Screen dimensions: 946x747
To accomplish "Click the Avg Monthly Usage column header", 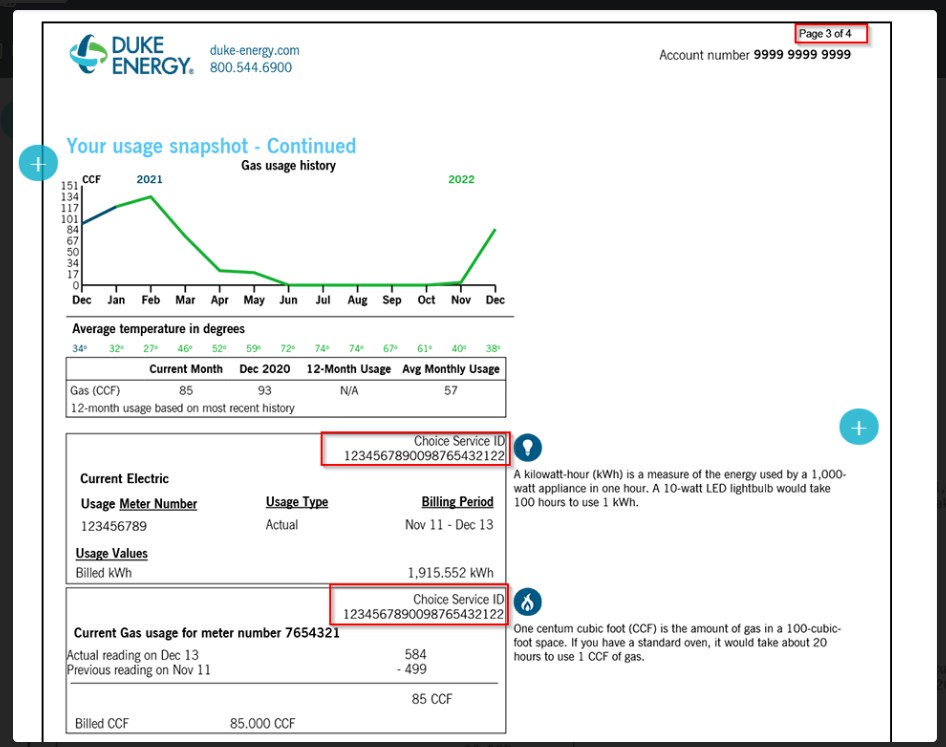I will (451, 369).
